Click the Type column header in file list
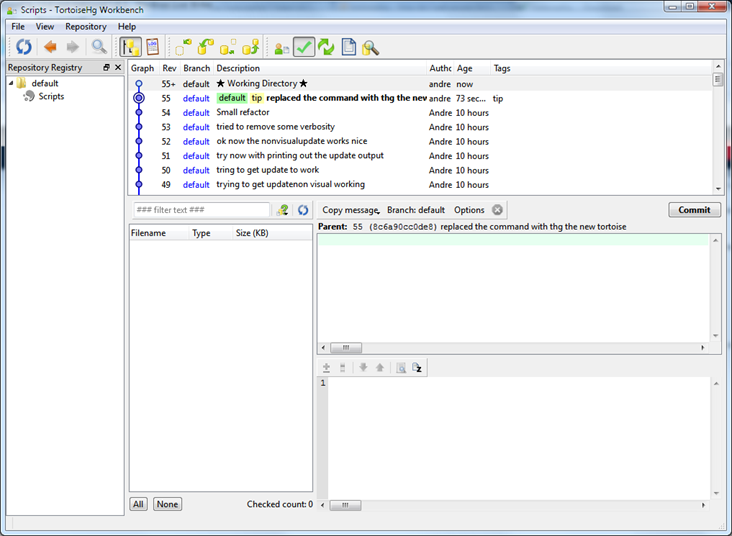The height and width of the screenshot is (536, 732). [211, 233]
